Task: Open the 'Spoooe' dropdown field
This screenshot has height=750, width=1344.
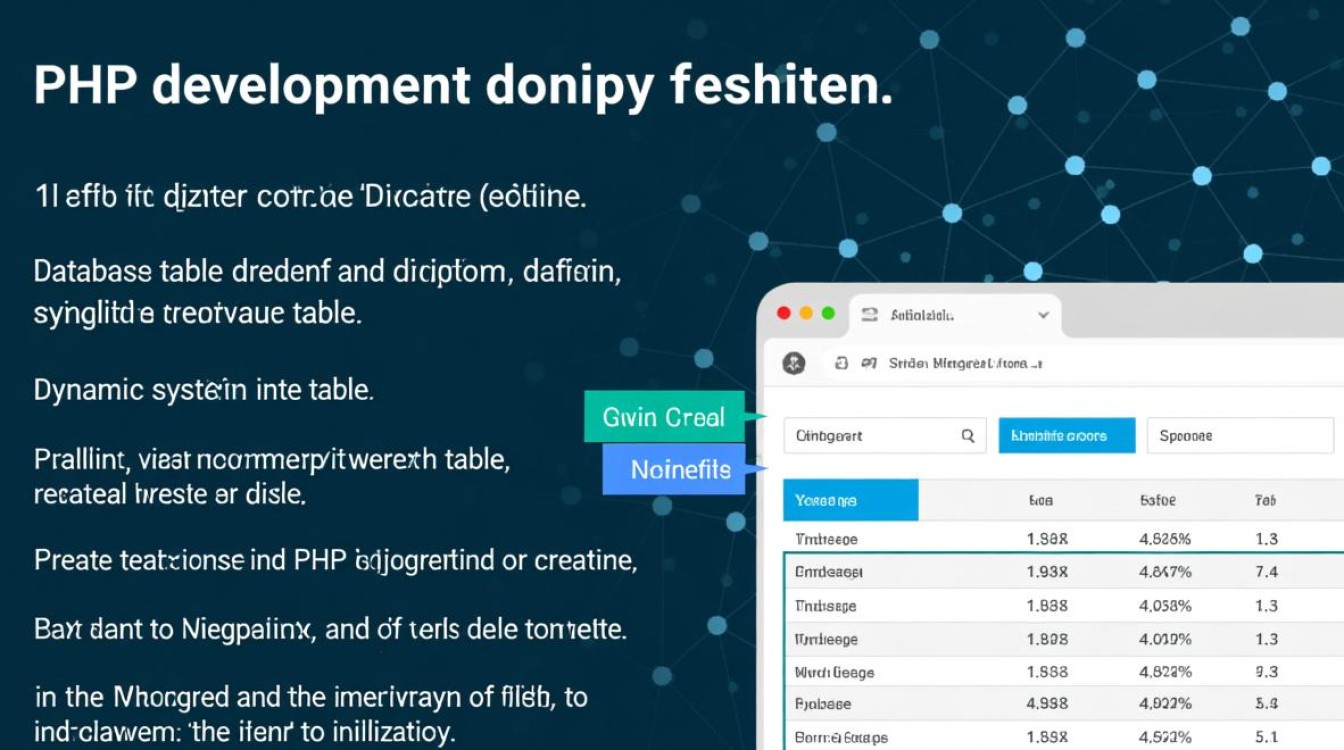Action: coord(1239,436)
